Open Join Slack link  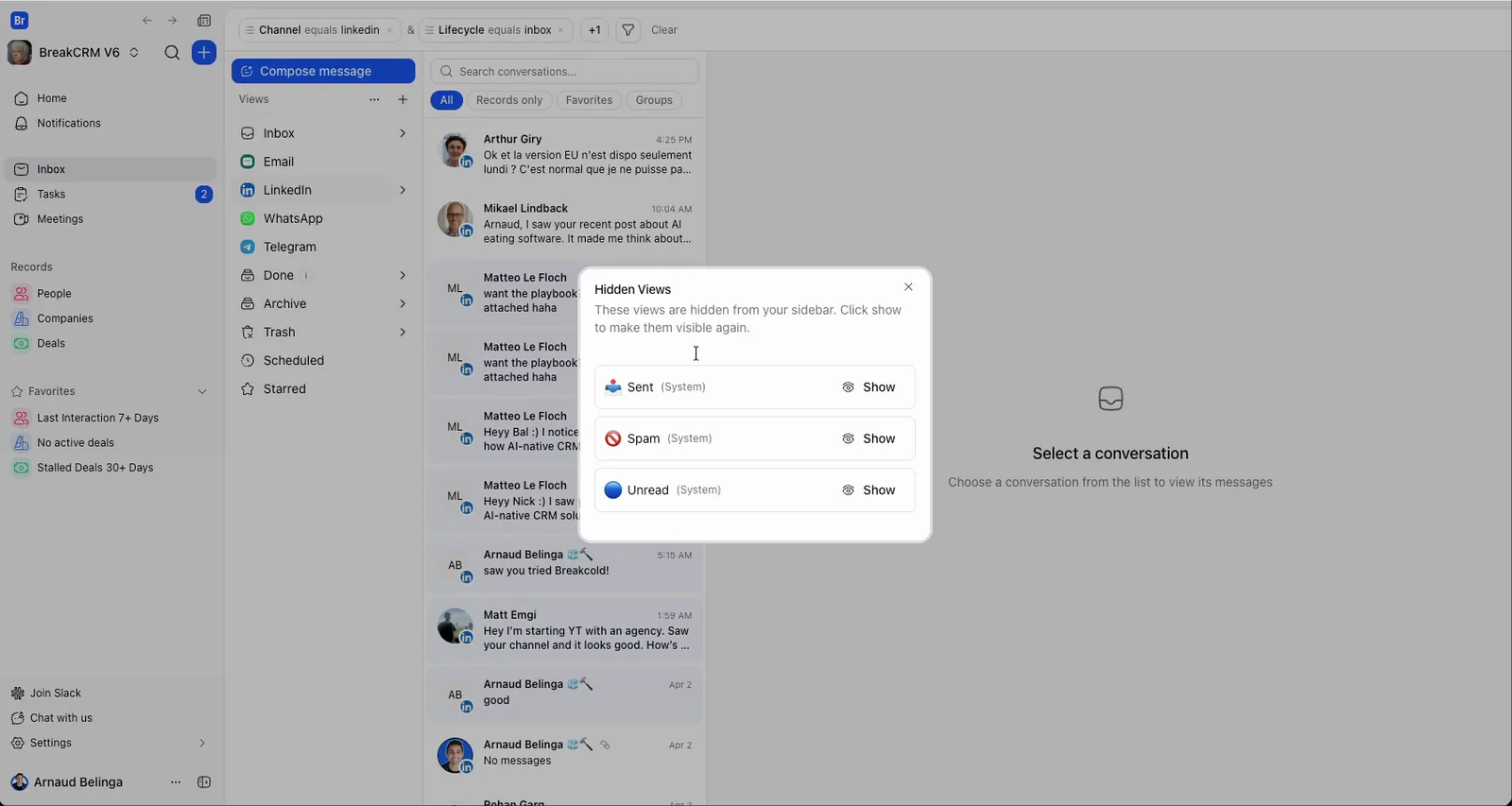click(x=56, y=693)
